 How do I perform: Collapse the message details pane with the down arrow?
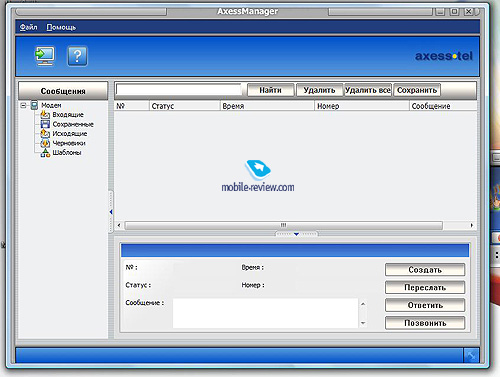coord(296,234)
